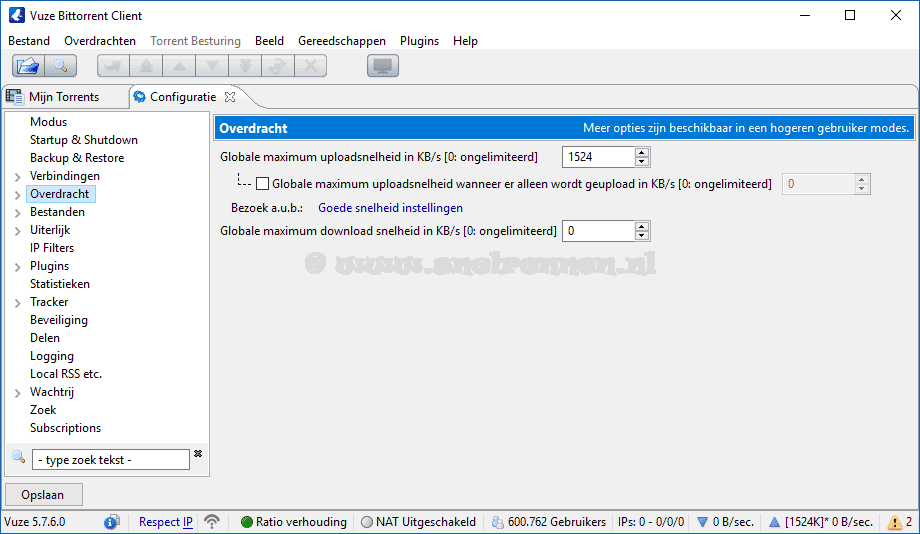Image resolution: width=920 pixels, height=534 pixels.
Task: Expand the Uiterlijk tree node
Action: point(18,231)
